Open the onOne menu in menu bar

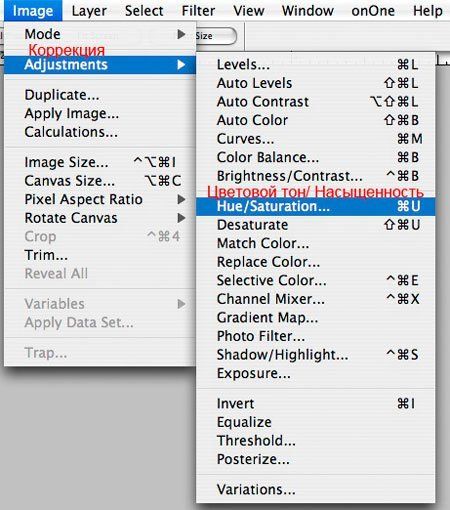(x=373, y=11)
